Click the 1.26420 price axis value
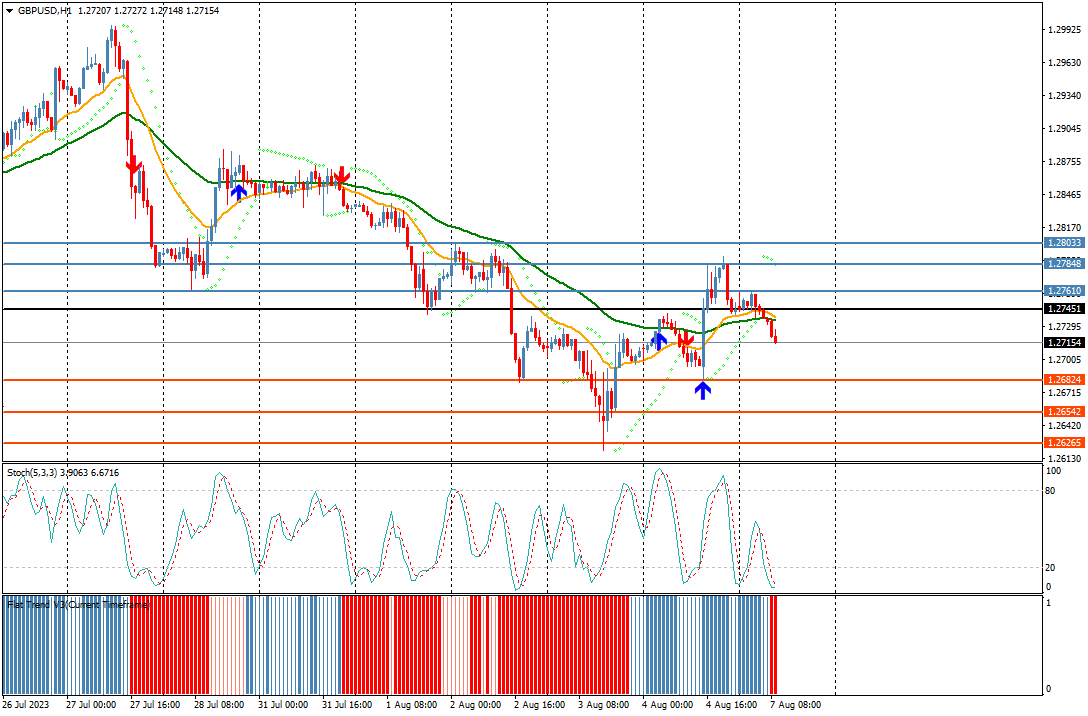The image size is (1088, 716). coord(1064,426)
